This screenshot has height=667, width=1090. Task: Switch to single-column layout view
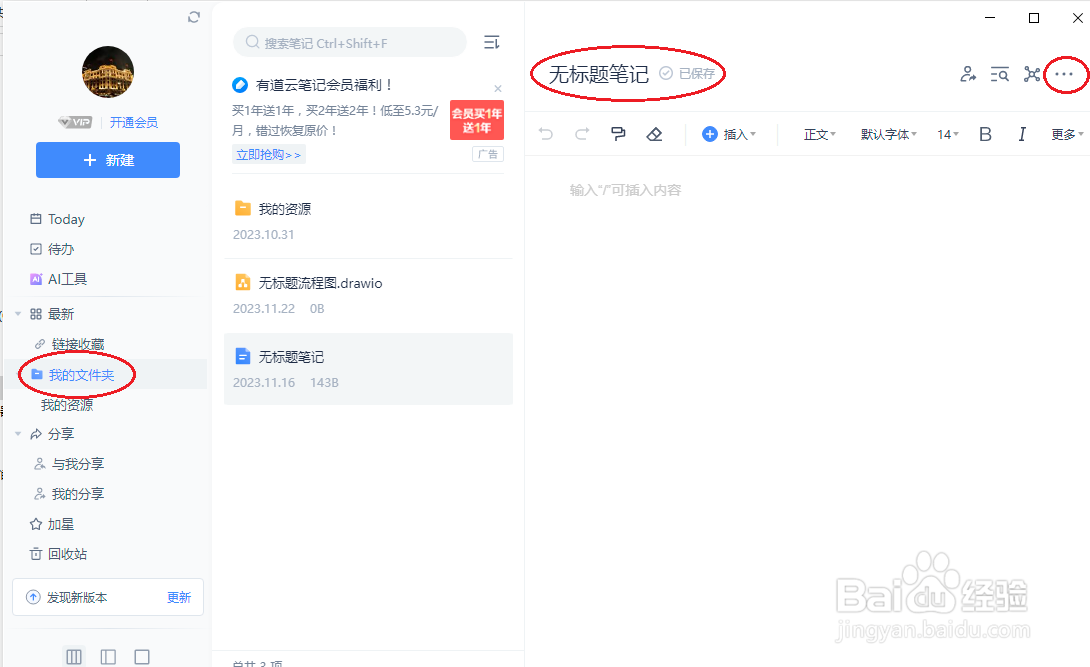click(x=142, y=657)
